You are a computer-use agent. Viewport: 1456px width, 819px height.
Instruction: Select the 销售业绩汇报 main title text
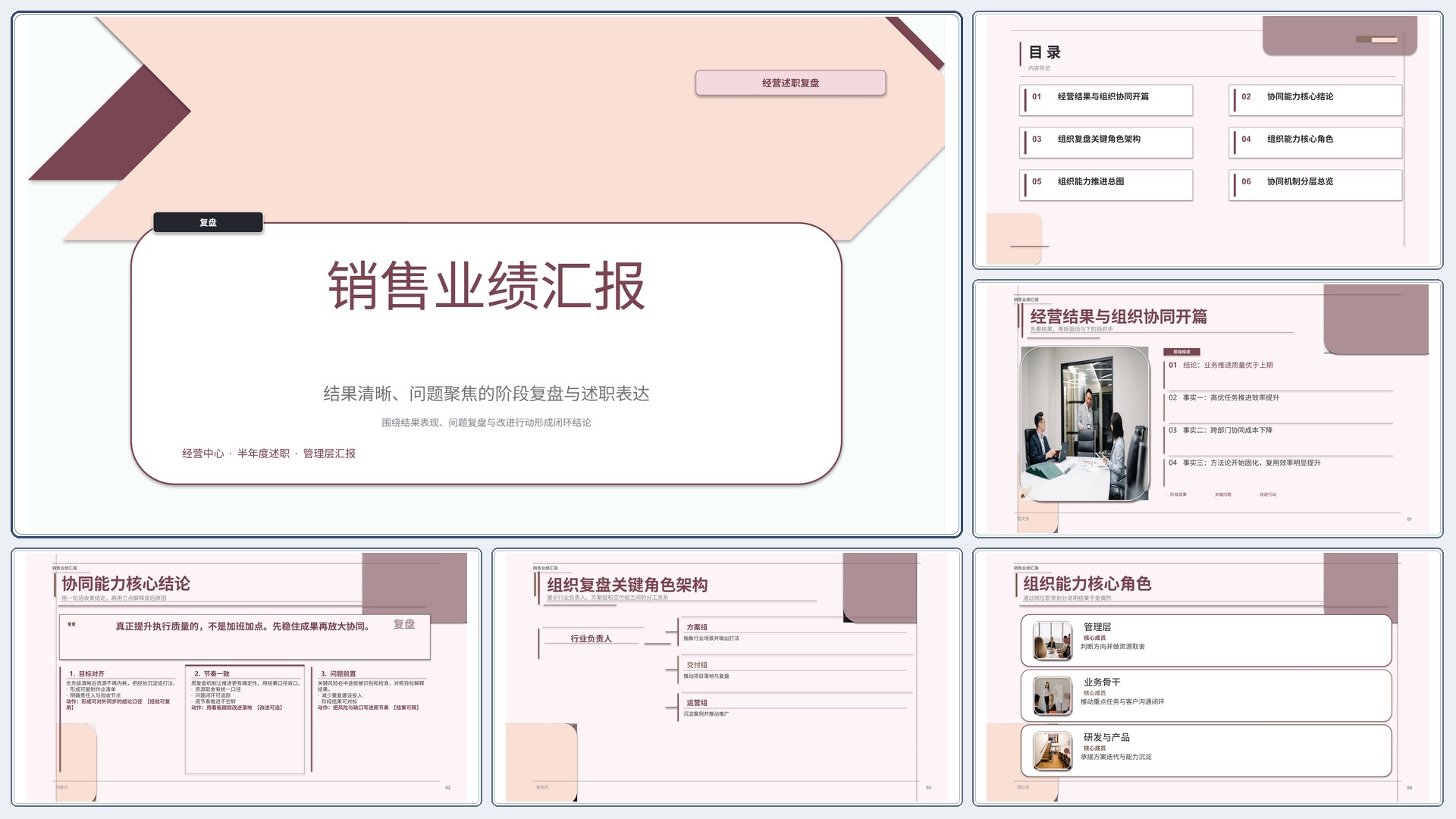tap(486, 286)
